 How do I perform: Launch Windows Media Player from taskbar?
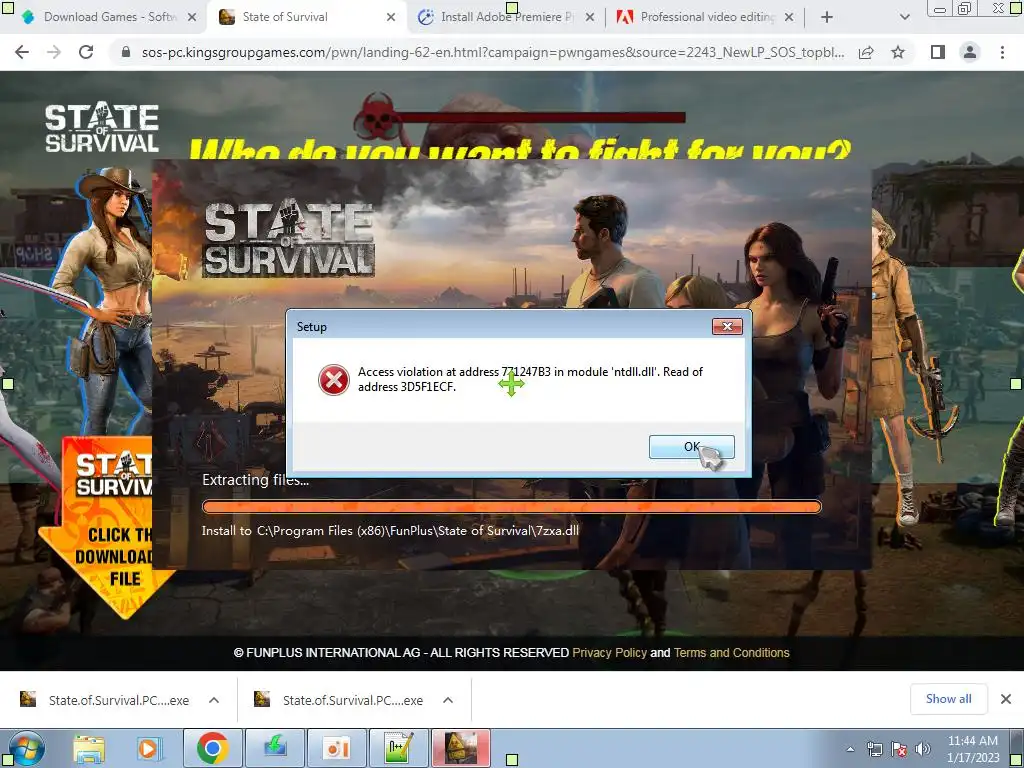[x=149, y=748]
